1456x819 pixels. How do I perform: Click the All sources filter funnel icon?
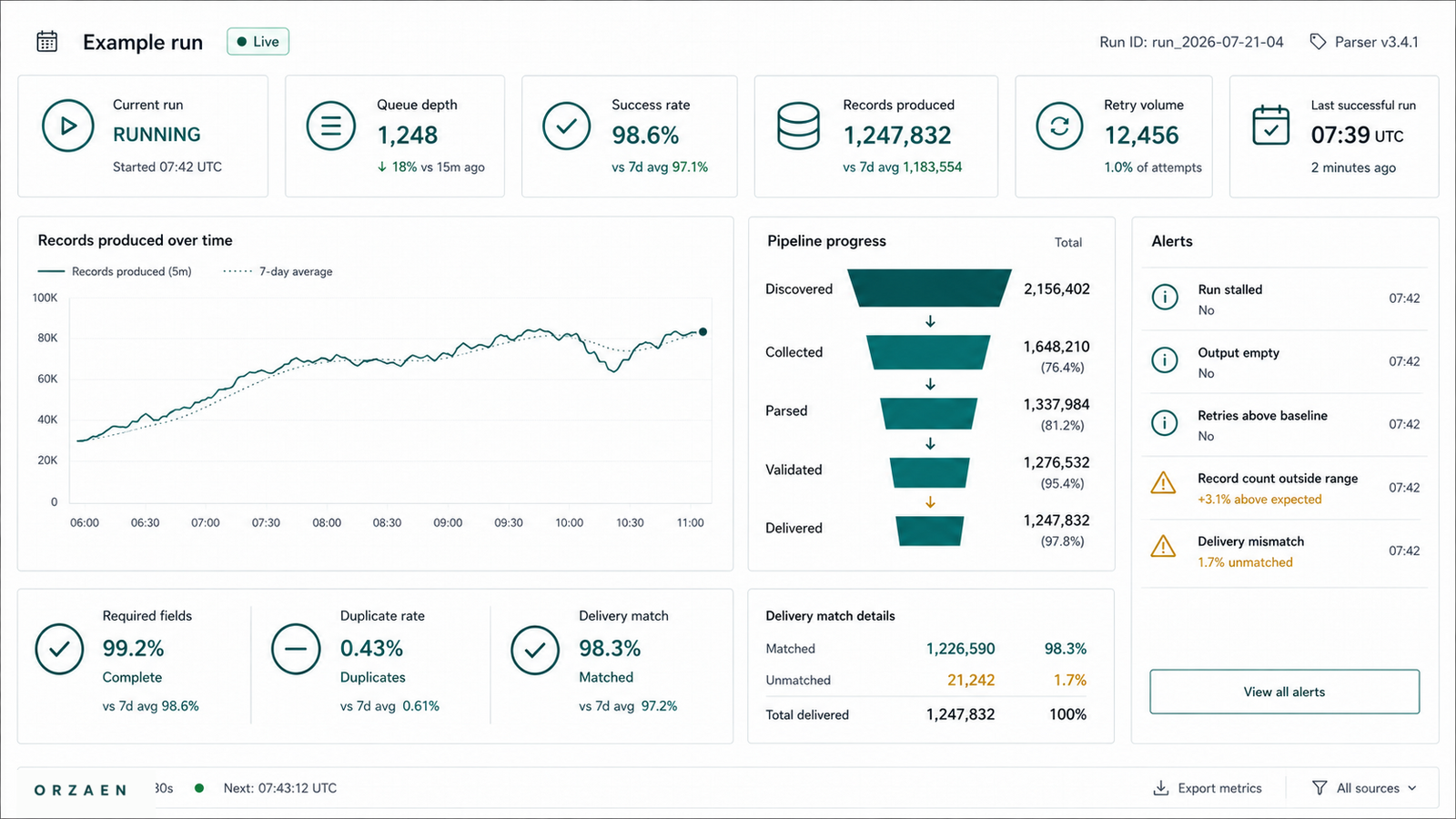coord(1319,788)
